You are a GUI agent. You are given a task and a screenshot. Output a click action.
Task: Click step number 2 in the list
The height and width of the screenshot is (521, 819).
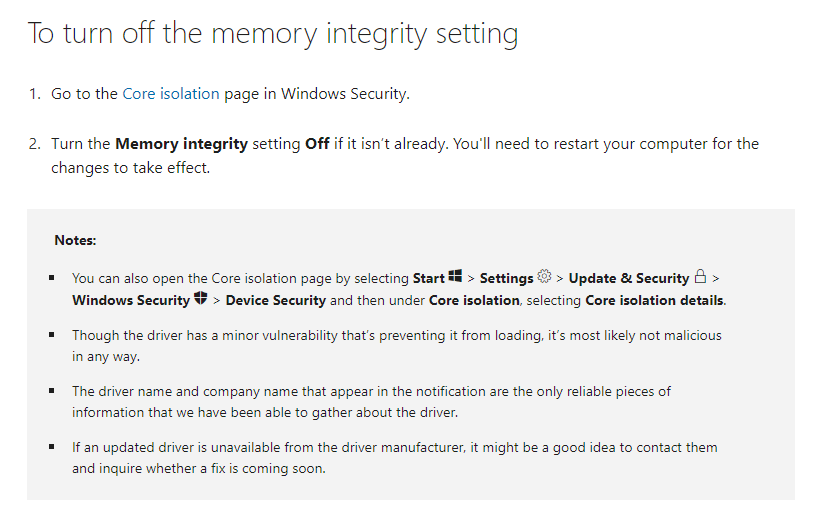[x=33, y=144]
